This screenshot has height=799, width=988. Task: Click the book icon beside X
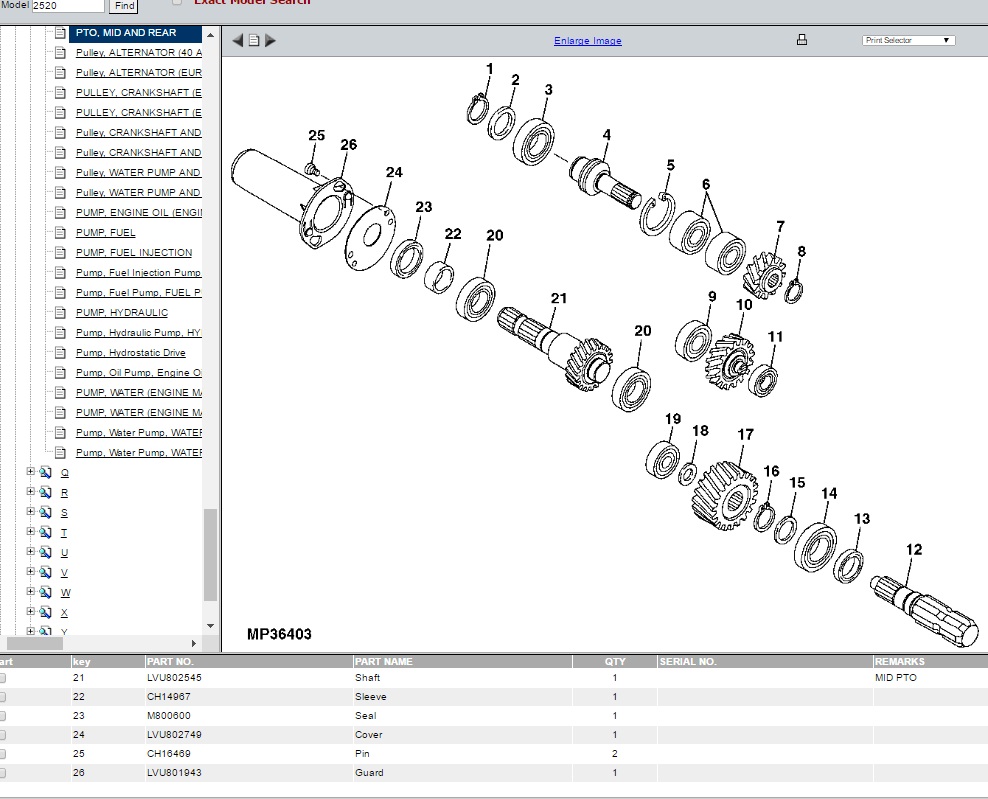coord(45,612)
